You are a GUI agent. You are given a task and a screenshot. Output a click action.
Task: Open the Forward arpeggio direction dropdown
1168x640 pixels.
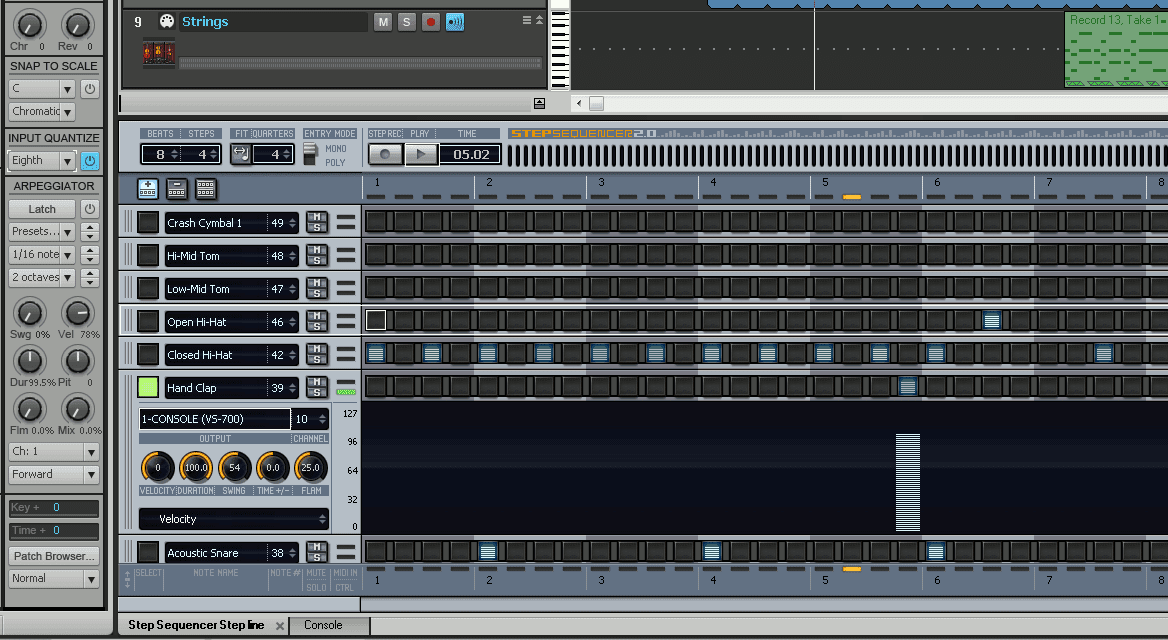click(54, 475)
